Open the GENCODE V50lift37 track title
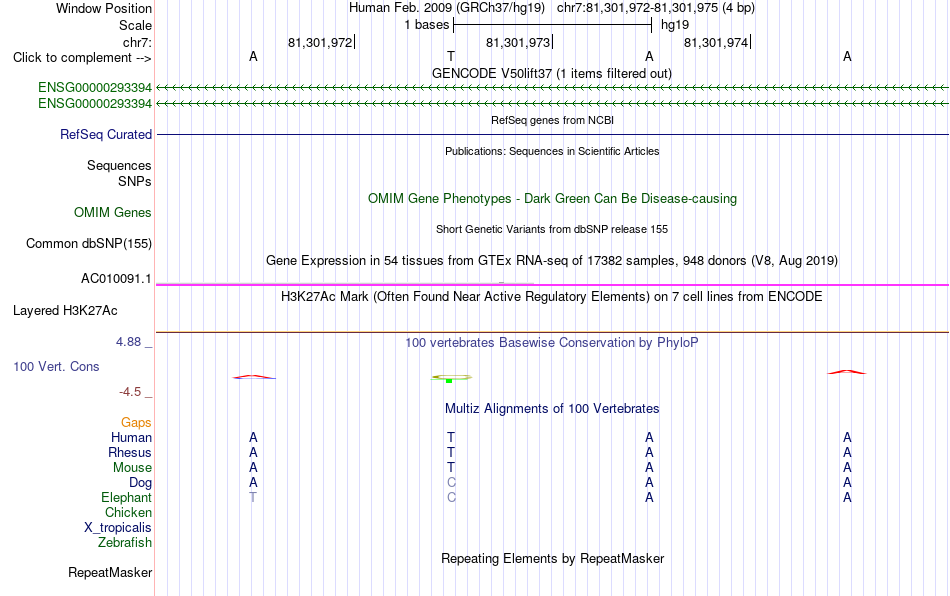This screenshot has width=950, height=596. click(551, 73)
